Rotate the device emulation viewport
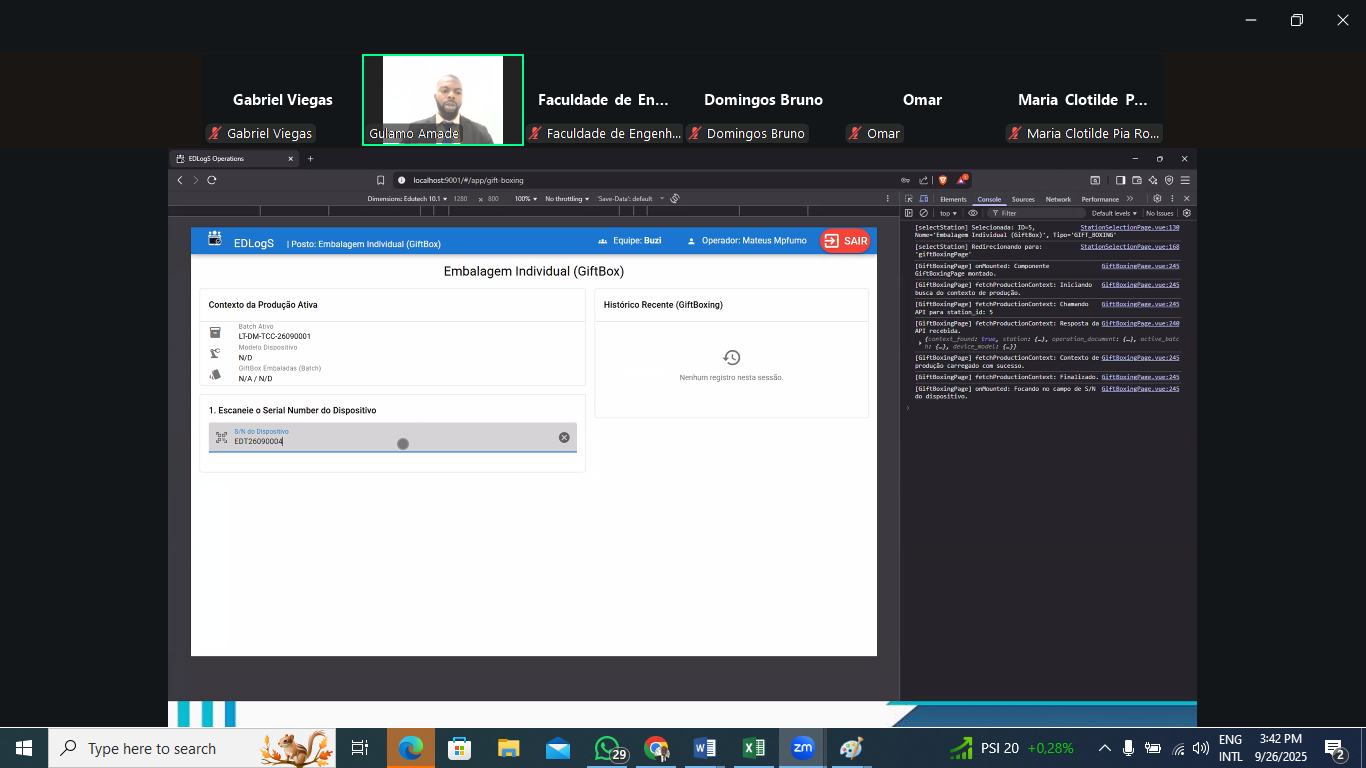The image size is (1366, 768). [x=675, y=199]
